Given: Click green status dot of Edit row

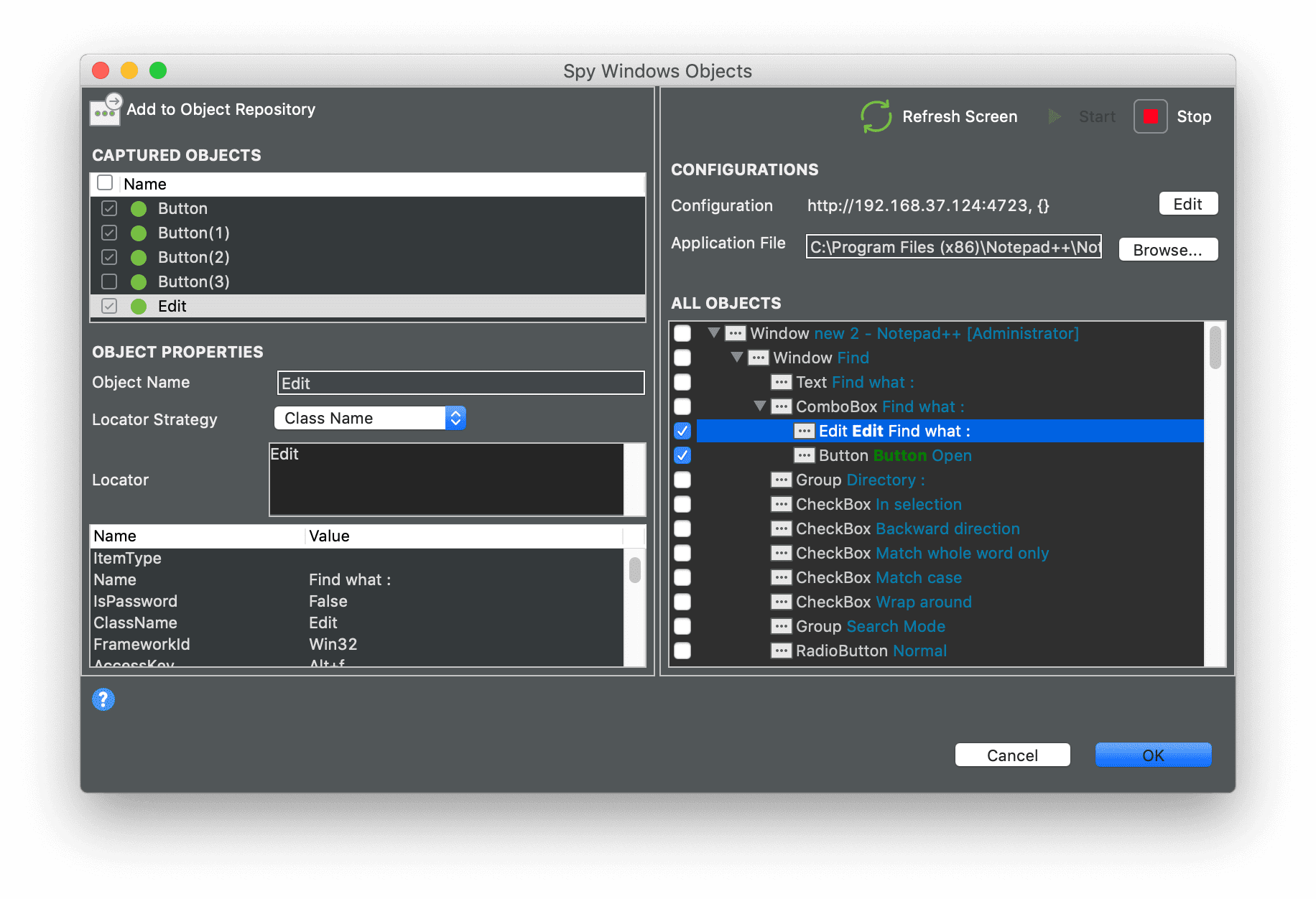Looking at the screenshot, I should 139,307.
